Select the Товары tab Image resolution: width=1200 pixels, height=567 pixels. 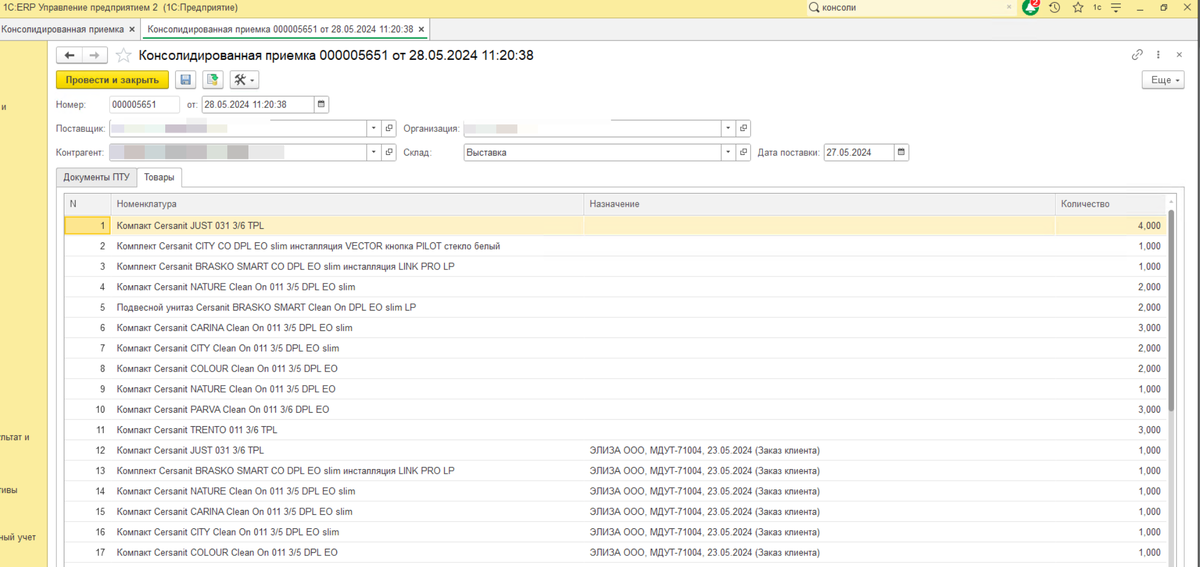click(158, 177)
